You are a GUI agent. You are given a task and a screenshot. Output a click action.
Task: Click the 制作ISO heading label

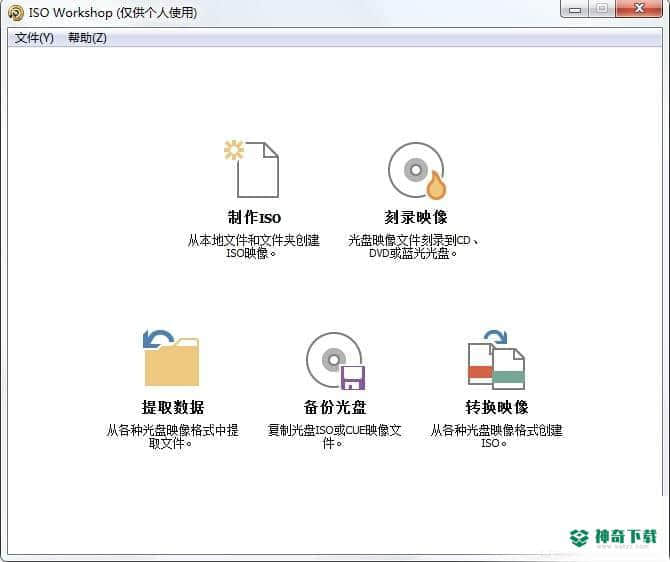pos(254,218)
